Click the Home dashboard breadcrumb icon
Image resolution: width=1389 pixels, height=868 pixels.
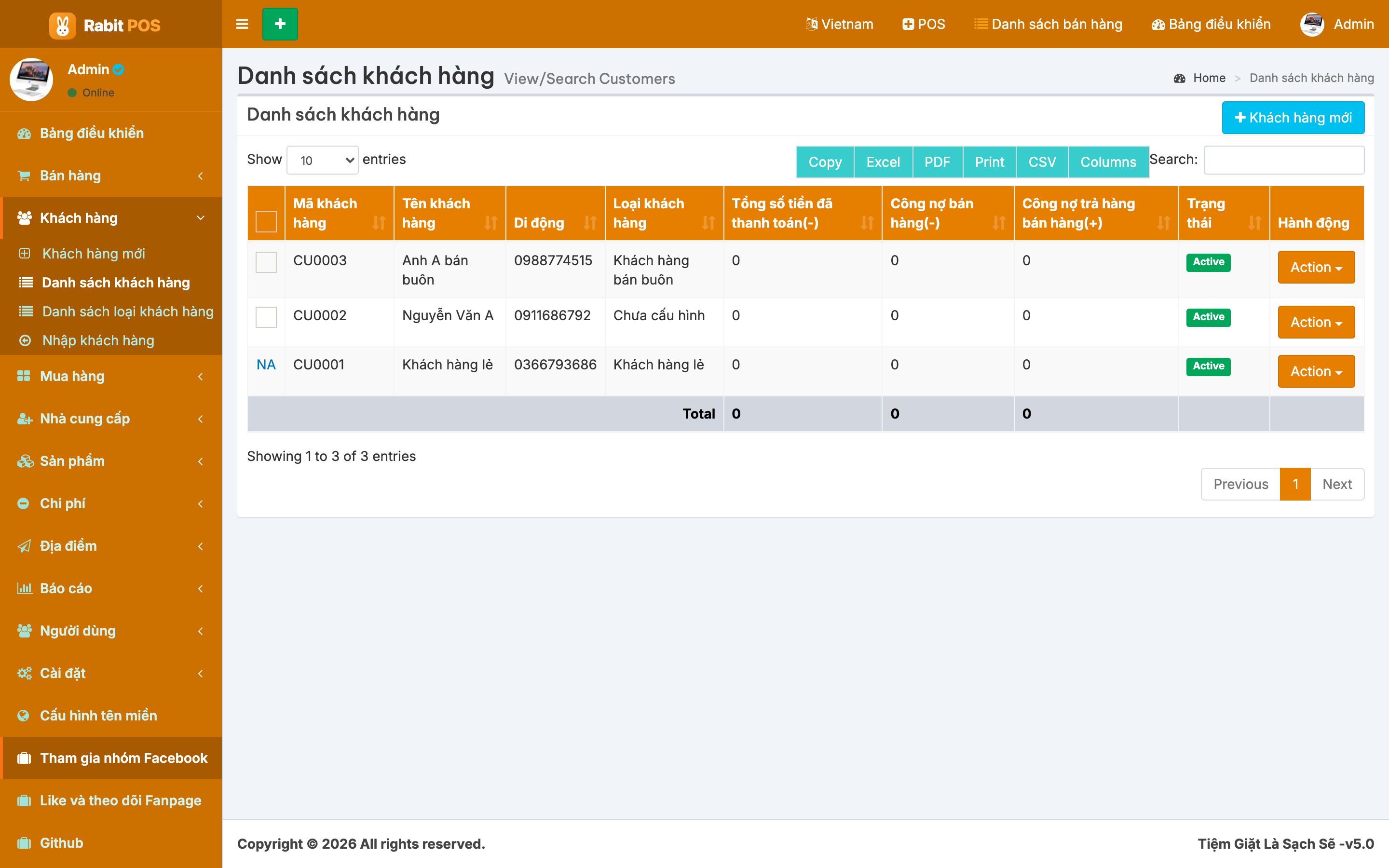pyautogui.click(x=1180, y=78)
